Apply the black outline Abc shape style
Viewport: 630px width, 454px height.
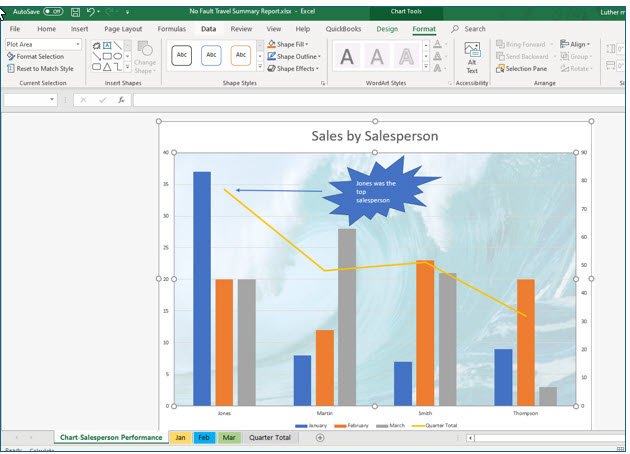tap(182, 55)
